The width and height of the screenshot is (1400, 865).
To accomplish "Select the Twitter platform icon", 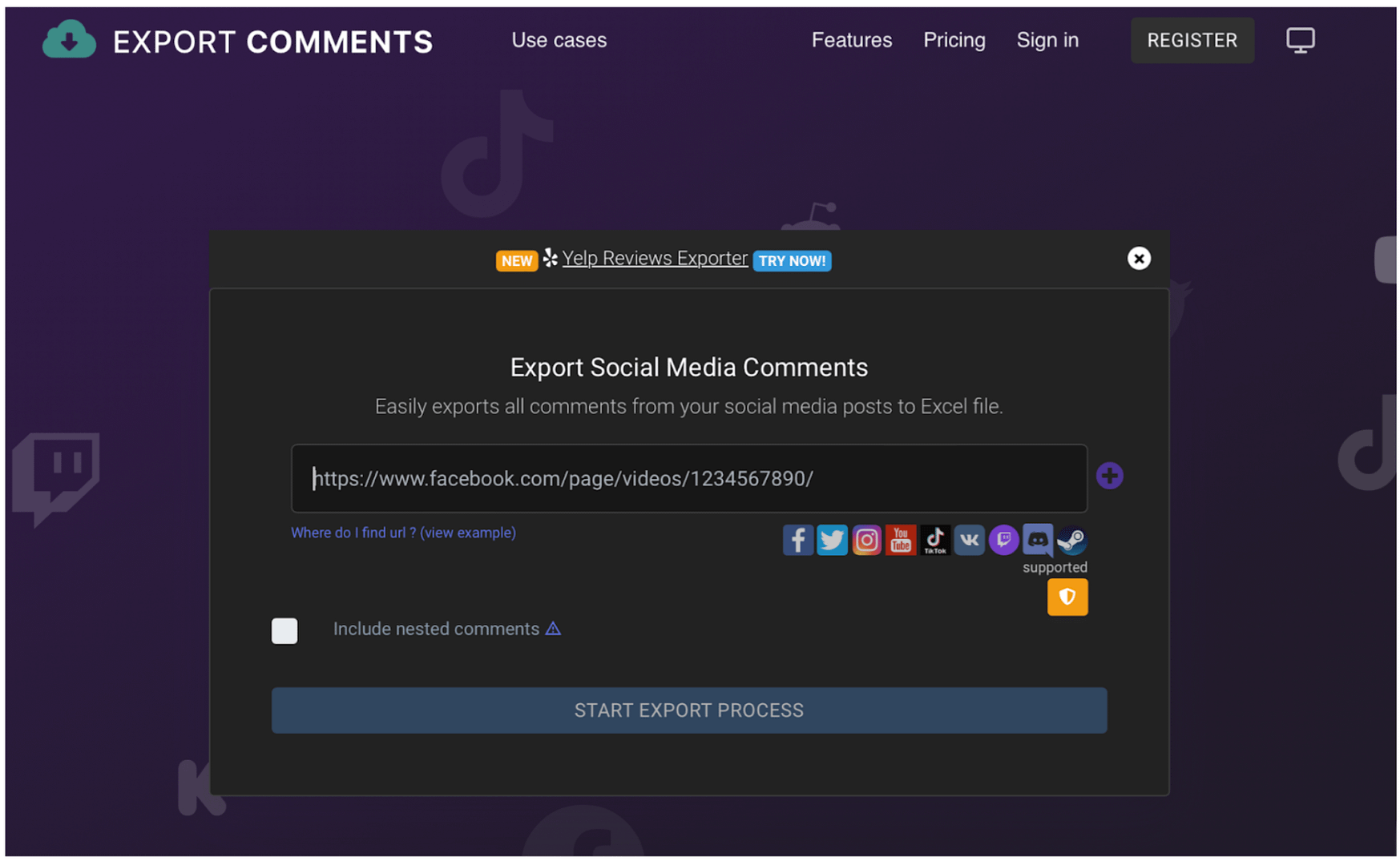I will [x=832, y=540].
